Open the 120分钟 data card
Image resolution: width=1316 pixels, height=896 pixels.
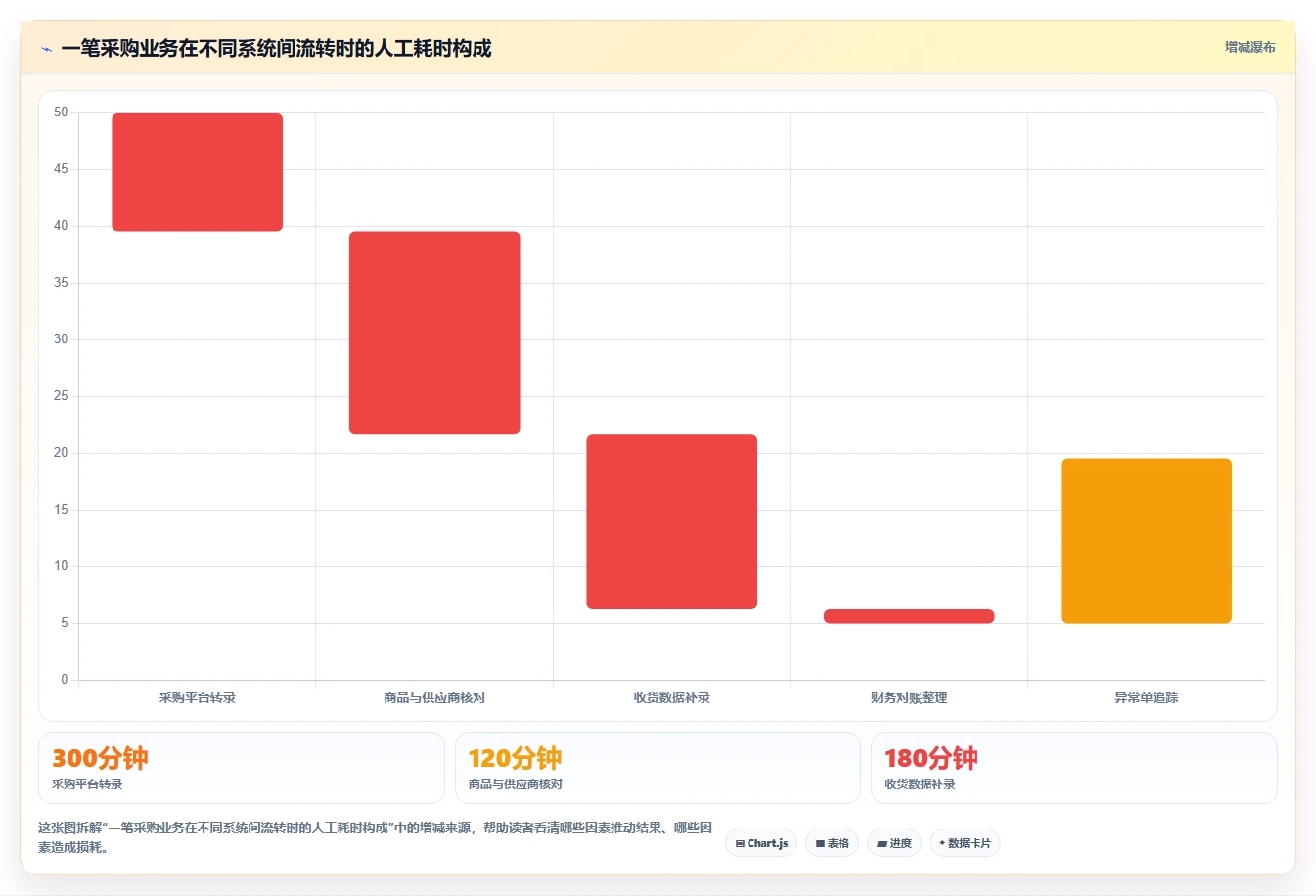tap(658, 768)
